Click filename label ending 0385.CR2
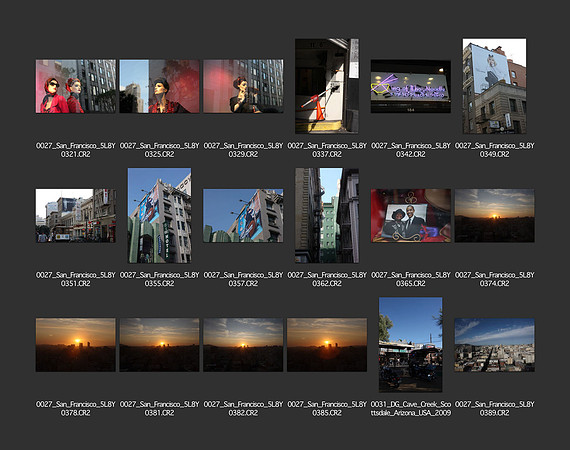Viewport: 570px width, 450px height. (x=327, y=409)
